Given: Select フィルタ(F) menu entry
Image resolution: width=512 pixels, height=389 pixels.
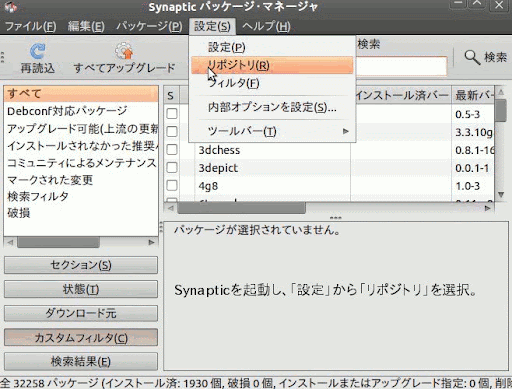Looking at the screenshot, I should pyautogui.click(x=272, y=83).
